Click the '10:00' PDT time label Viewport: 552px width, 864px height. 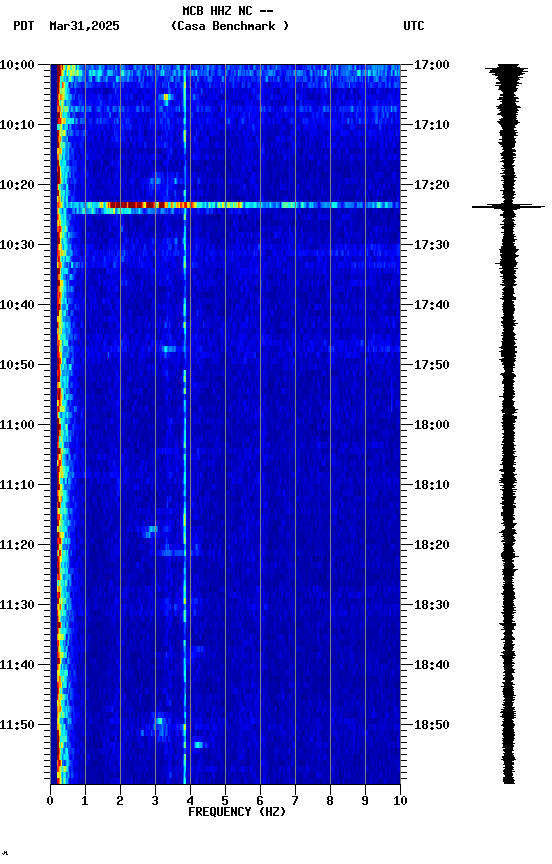17,65
